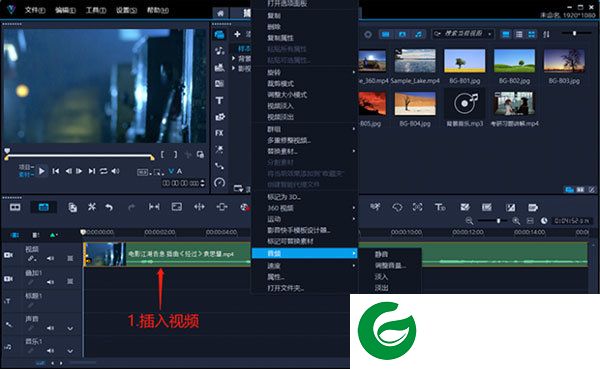Screen dimensions: 600x369
Task: Expand 速度 submenu in context menu
Action: (x=304, y=265)
